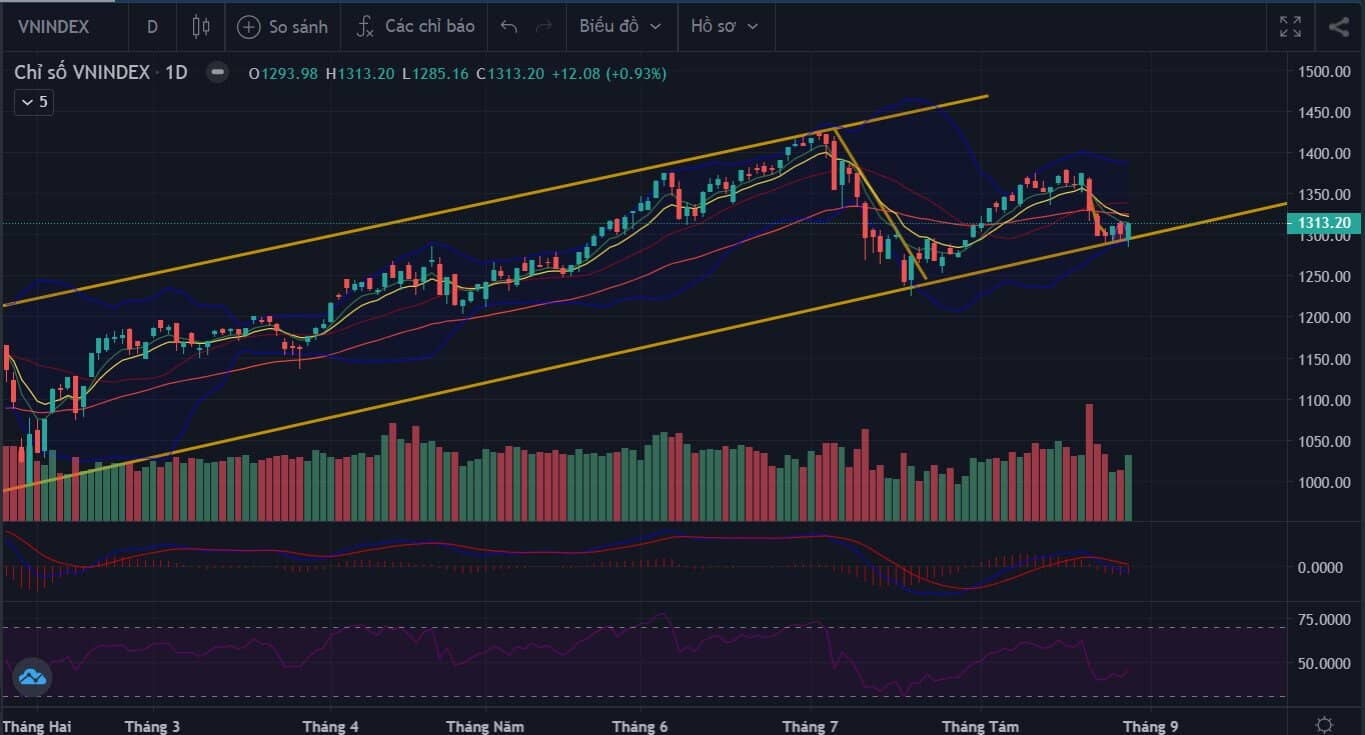
Task: Change the D timeframe interval
Action: 152,26
